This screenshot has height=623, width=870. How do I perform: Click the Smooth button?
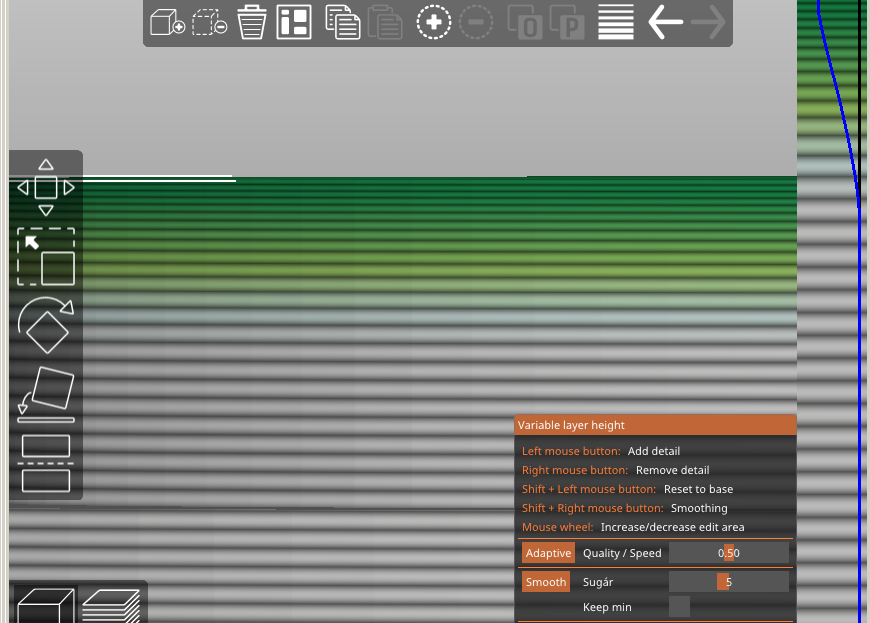(546, 582)
